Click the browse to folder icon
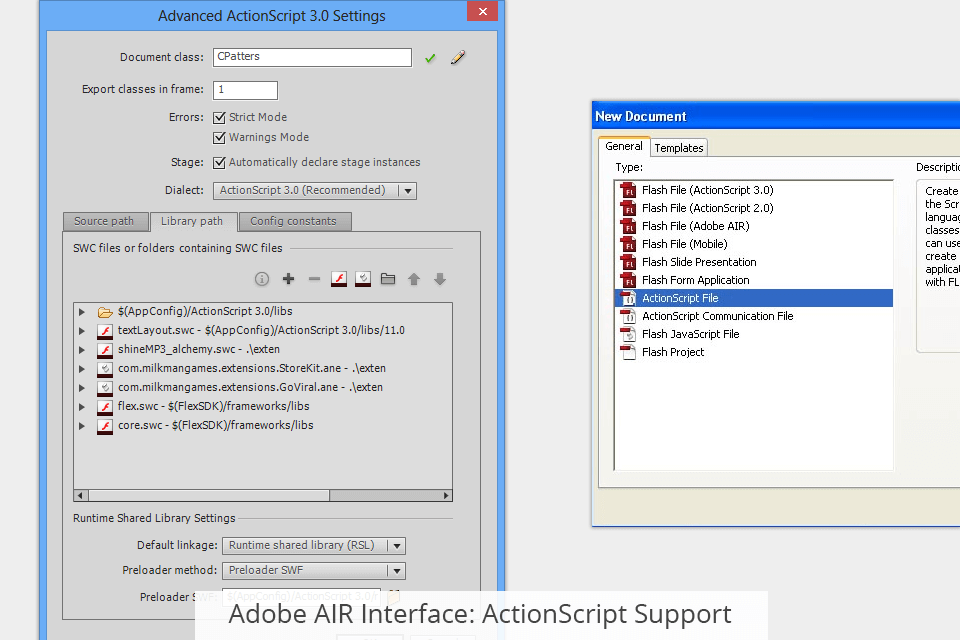Screen dimensions: 960x640 388,279
